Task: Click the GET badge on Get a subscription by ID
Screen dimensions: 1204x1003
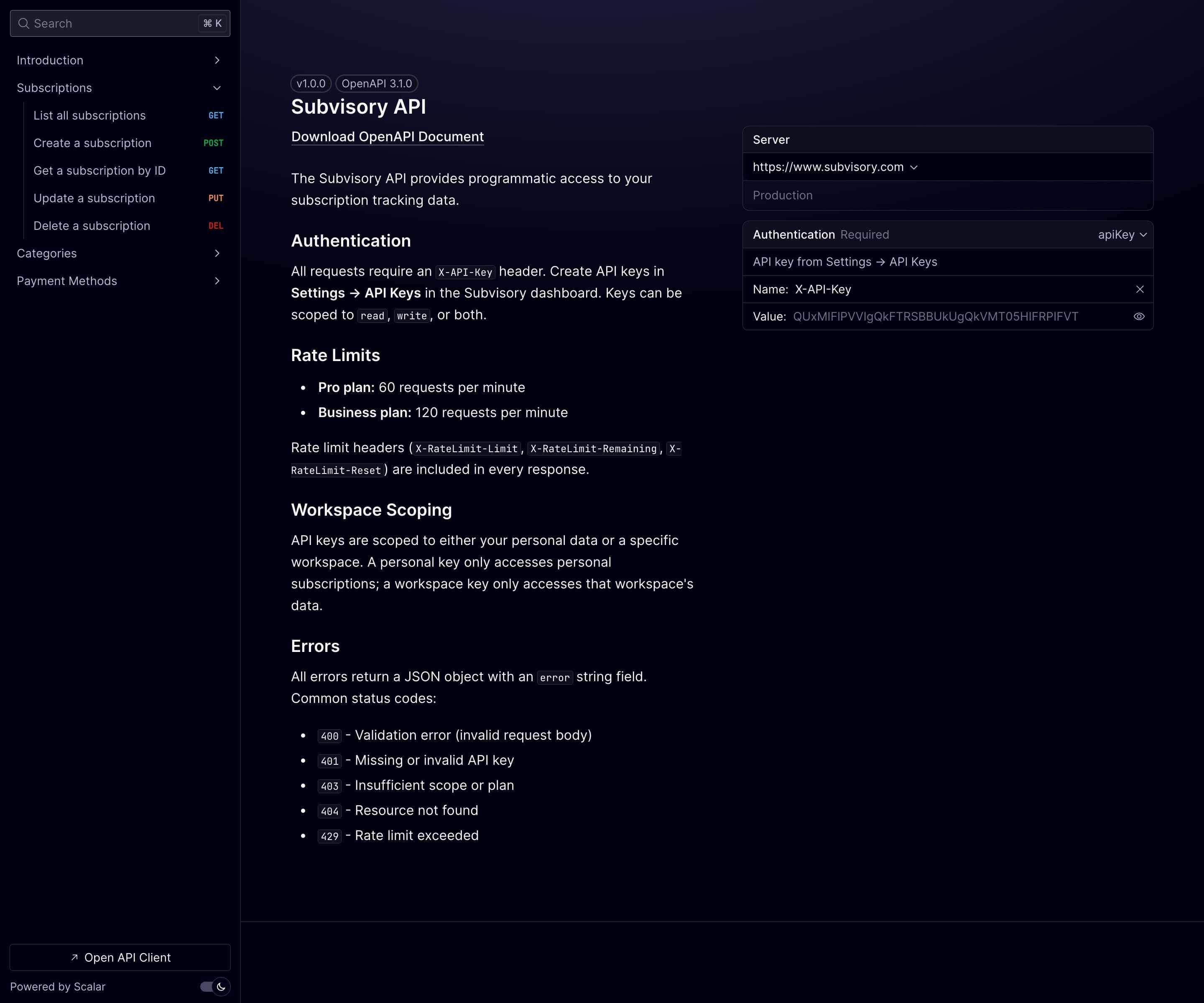Action: (216, 171)
